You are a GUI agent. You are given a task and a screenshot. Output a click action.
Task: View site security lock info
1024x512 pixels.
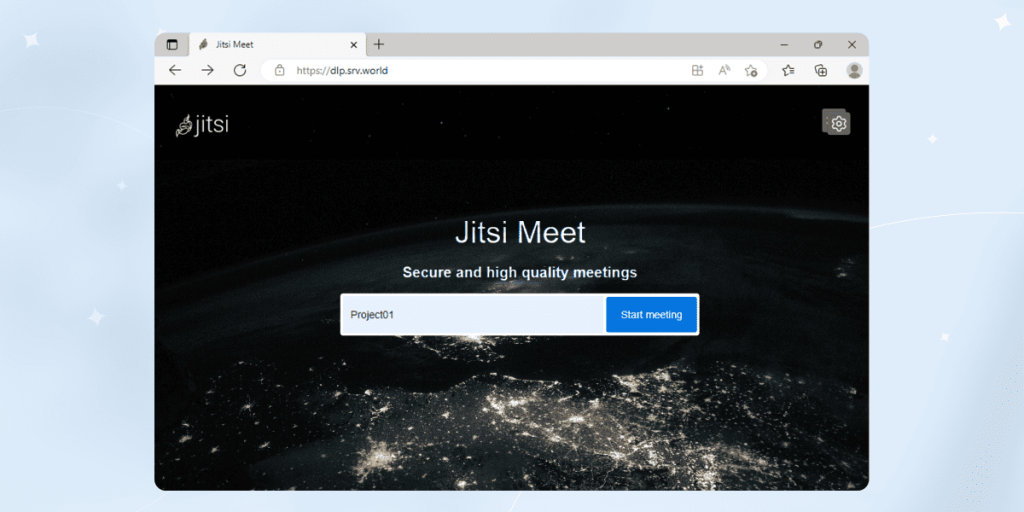(x=280, y=71)
